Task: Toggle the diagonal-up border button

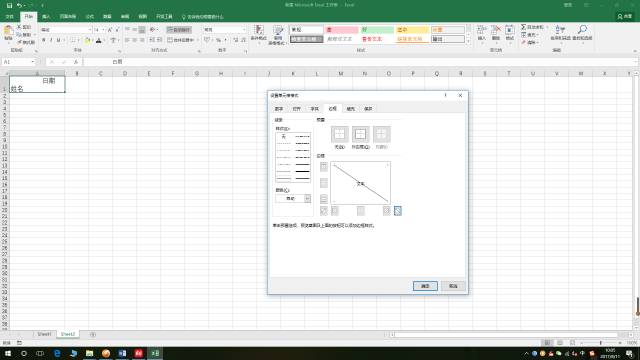Action: point(324,211)
